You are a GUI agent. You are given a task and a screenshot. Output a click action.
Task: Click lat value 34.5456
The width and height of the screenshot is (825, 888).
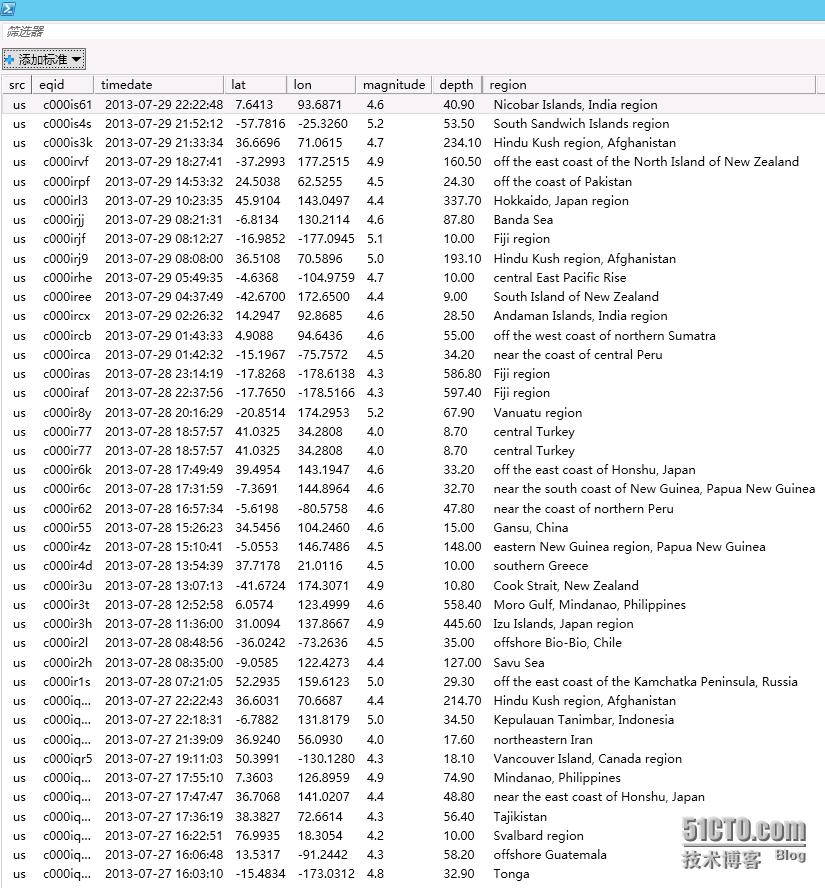click(258, 528)
